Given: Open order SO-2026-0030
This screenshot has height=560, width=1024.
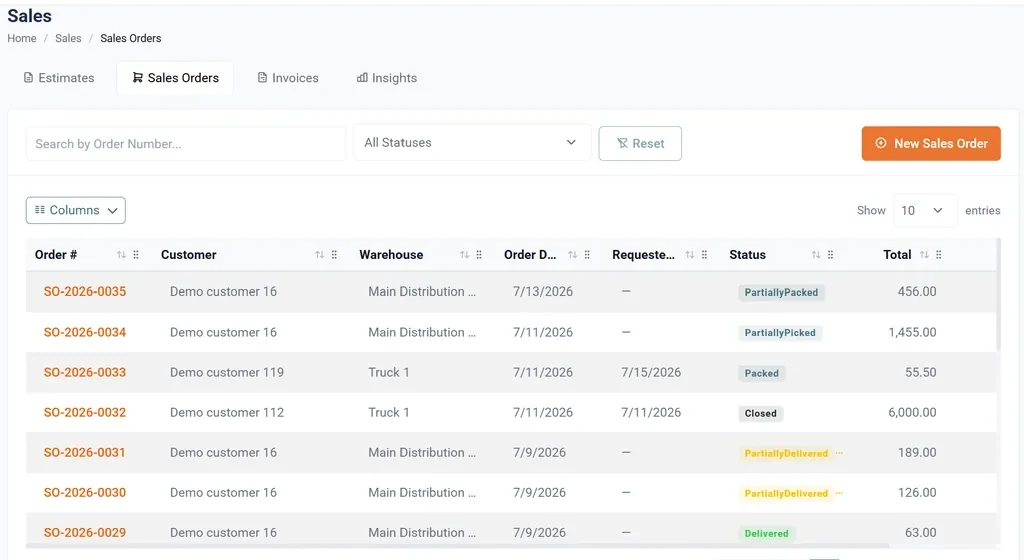Looking at the screenshot, I should point(85,493).
